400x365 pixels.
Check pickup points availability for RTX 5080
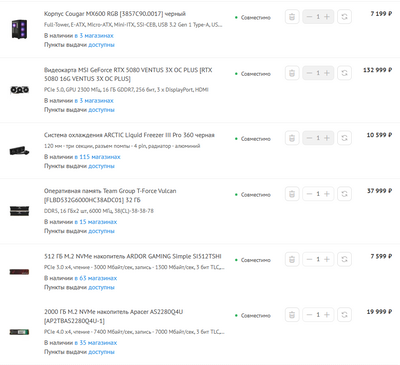pos(101,110)
